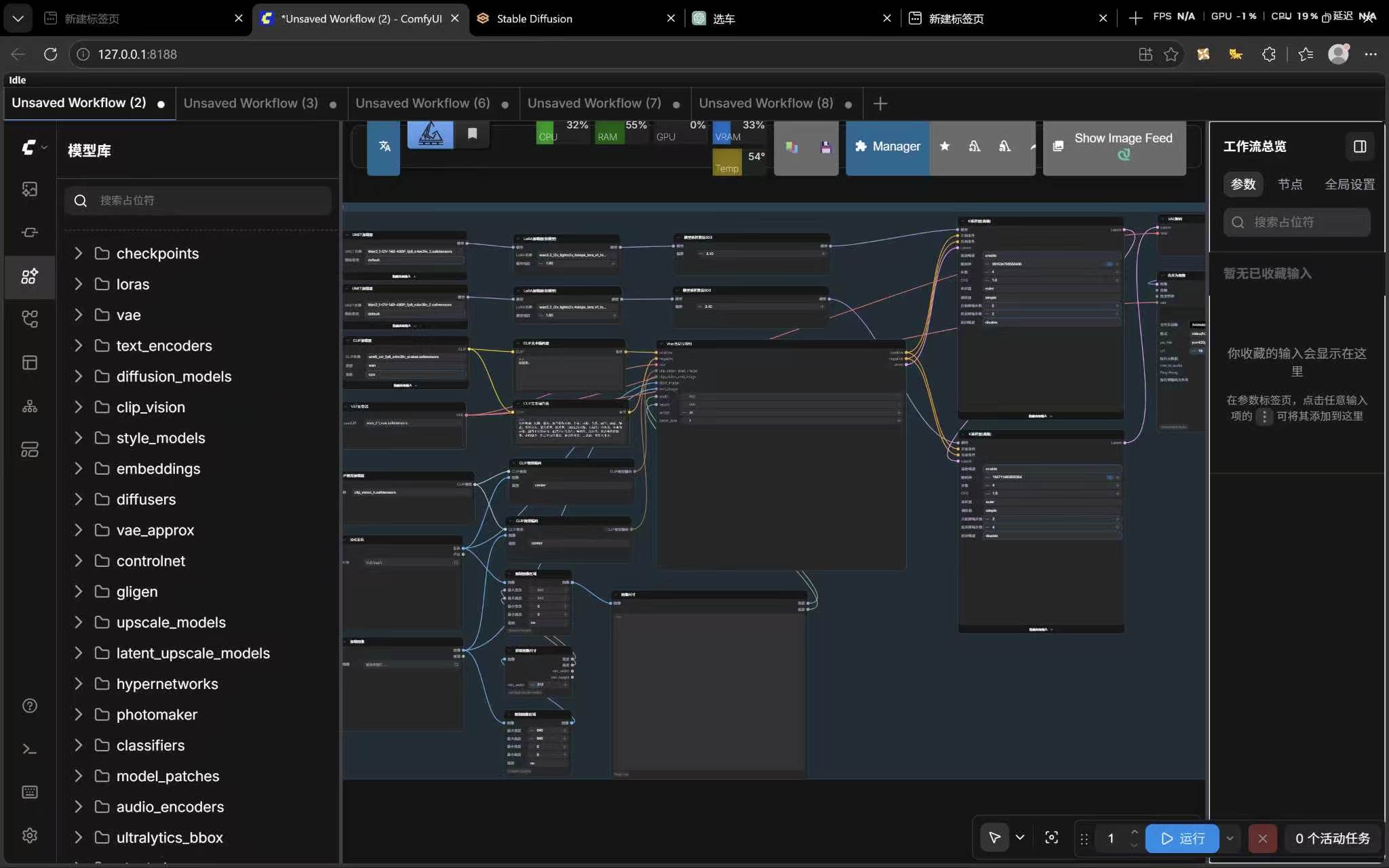This screenshot has width=1389, height=868.
Task: Click the translate language icon
Action: pos(384,146)
